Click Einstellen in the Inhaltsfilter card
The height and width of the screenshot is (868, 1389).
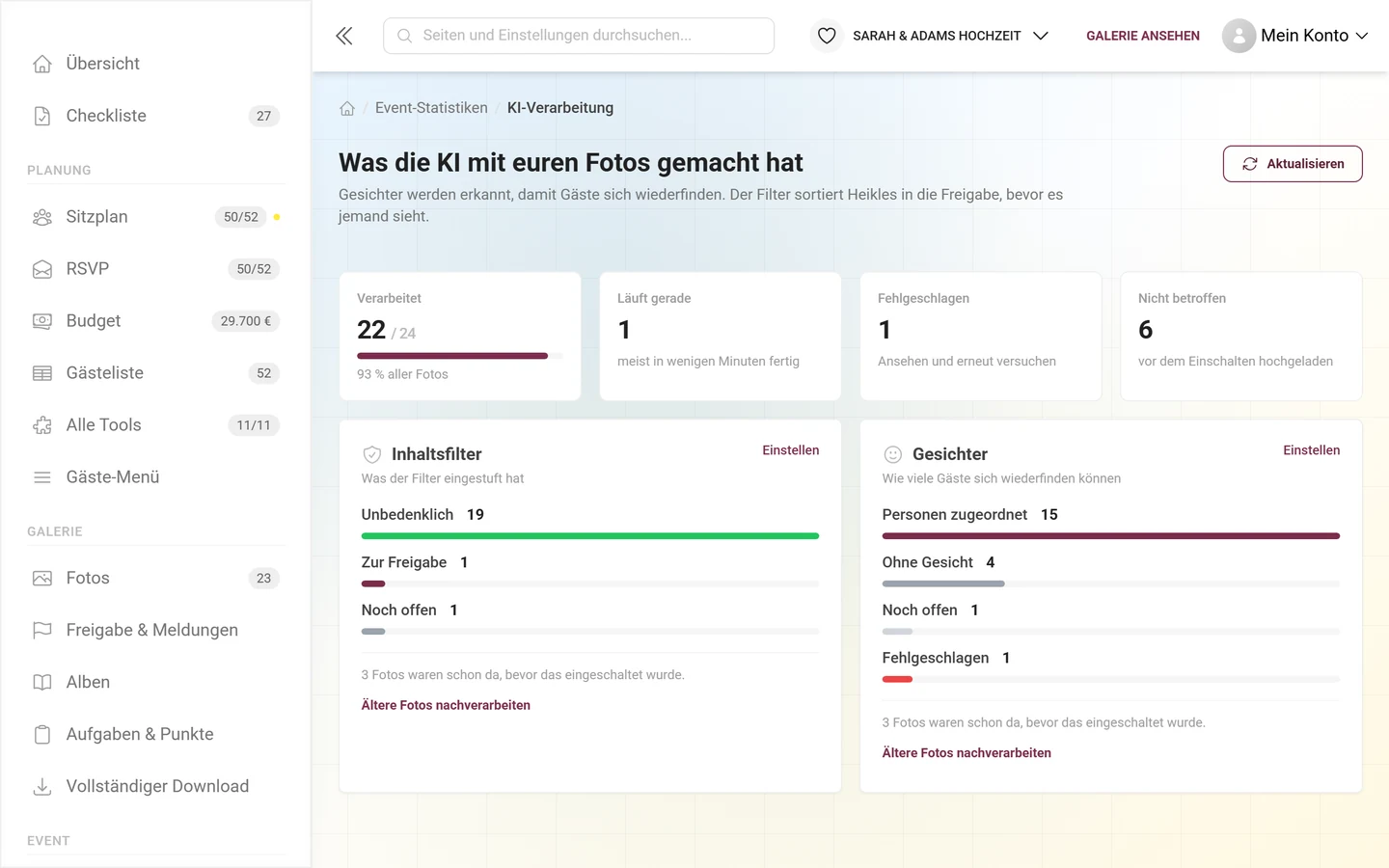pyautogui.click(x=790, y=450)
